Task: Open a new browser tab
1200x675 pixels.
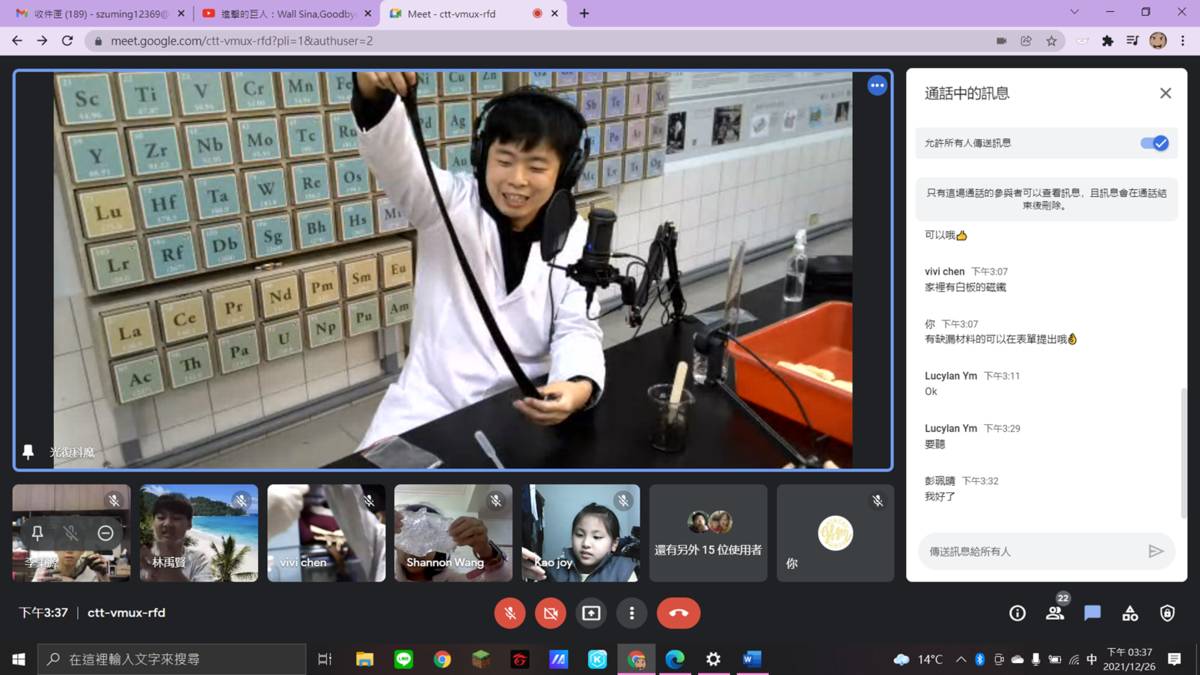Action: (584, 14)
